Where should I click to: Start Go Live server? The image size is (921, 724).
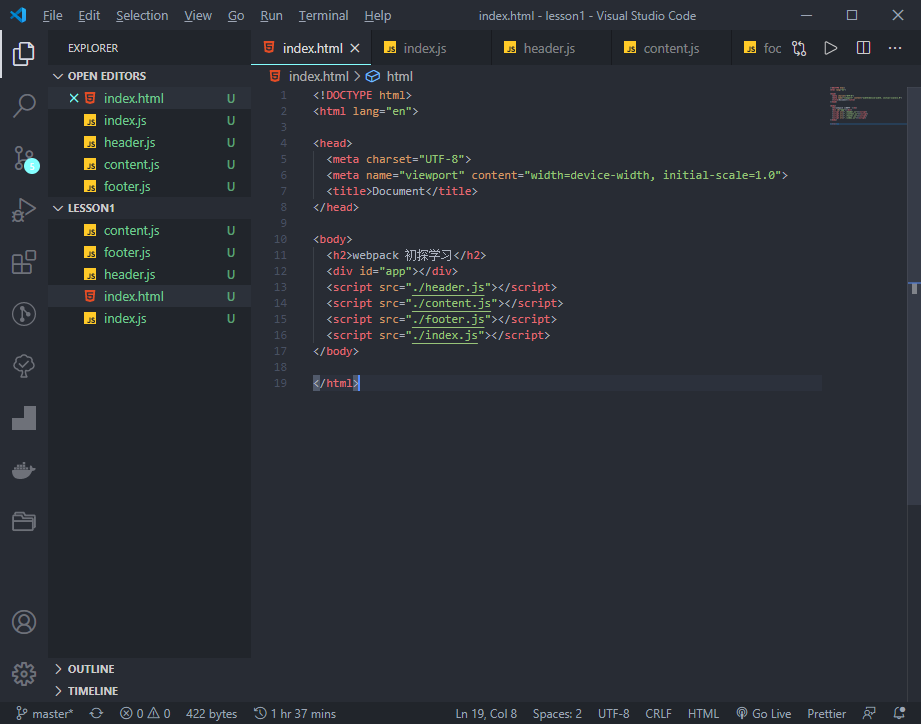pos(764,713)
